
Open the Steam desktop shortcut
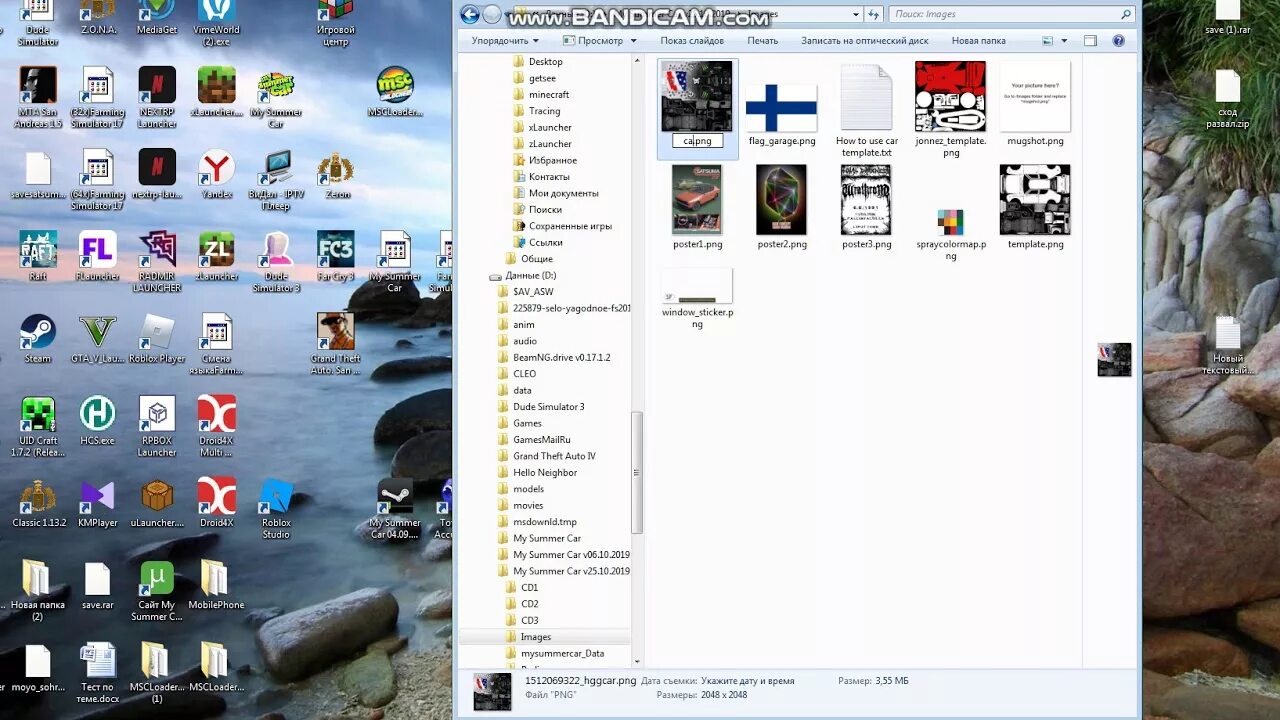(37, 338)
